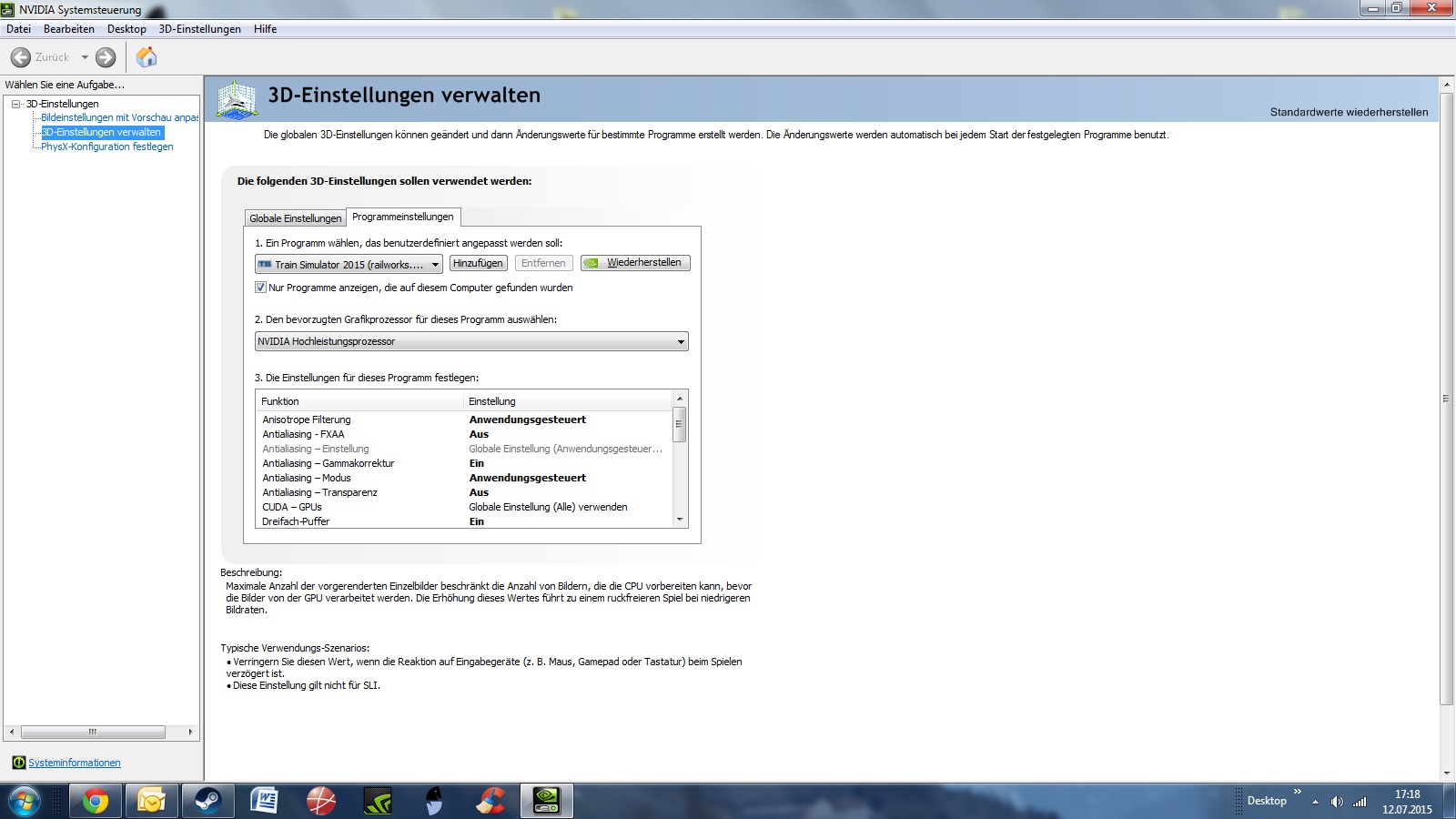The height and width of the screenshot is (819, 1456).
Task: Collapse the 3D-Einstellungen tree node
Action: point(16,104)
